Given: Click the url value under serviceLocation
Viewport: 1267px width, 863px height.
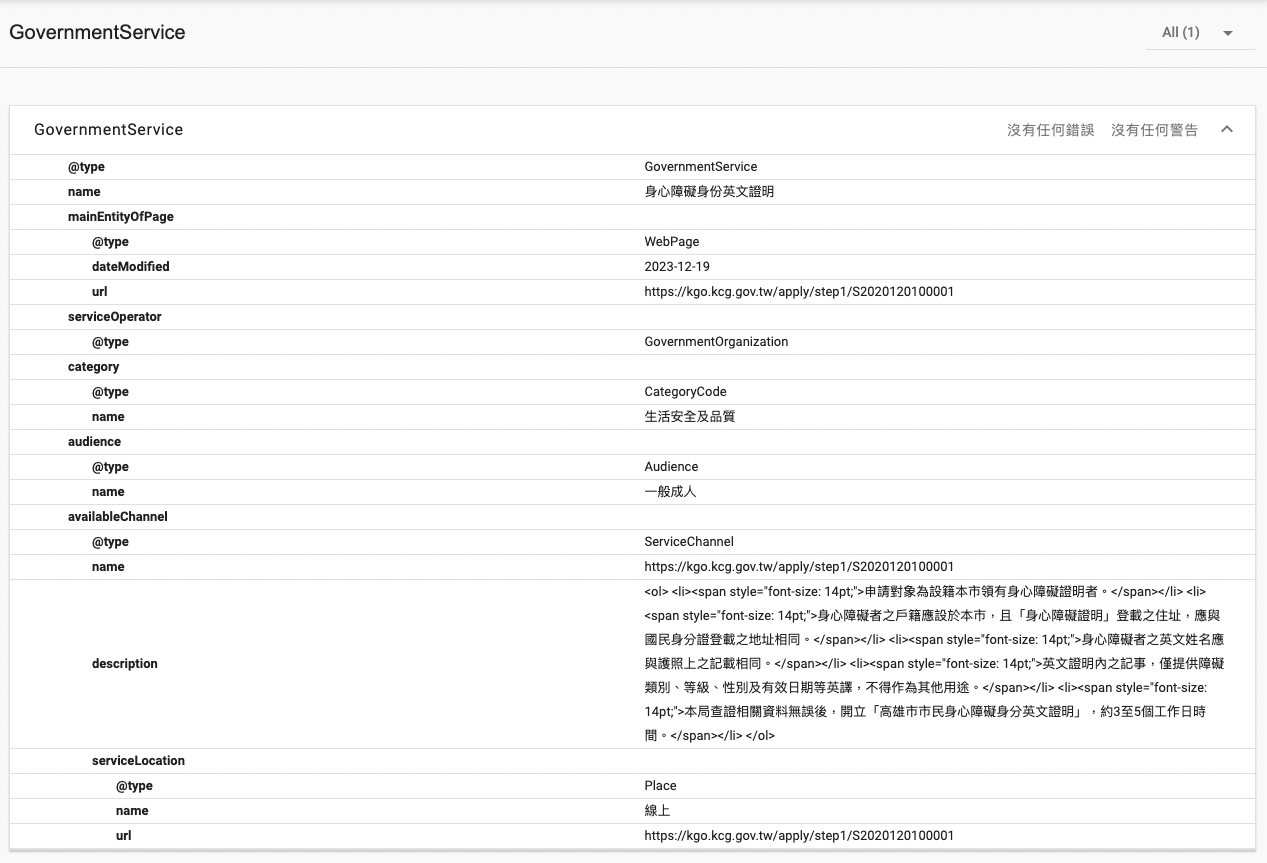Looking at the screenshot, I should coord(798,836).
